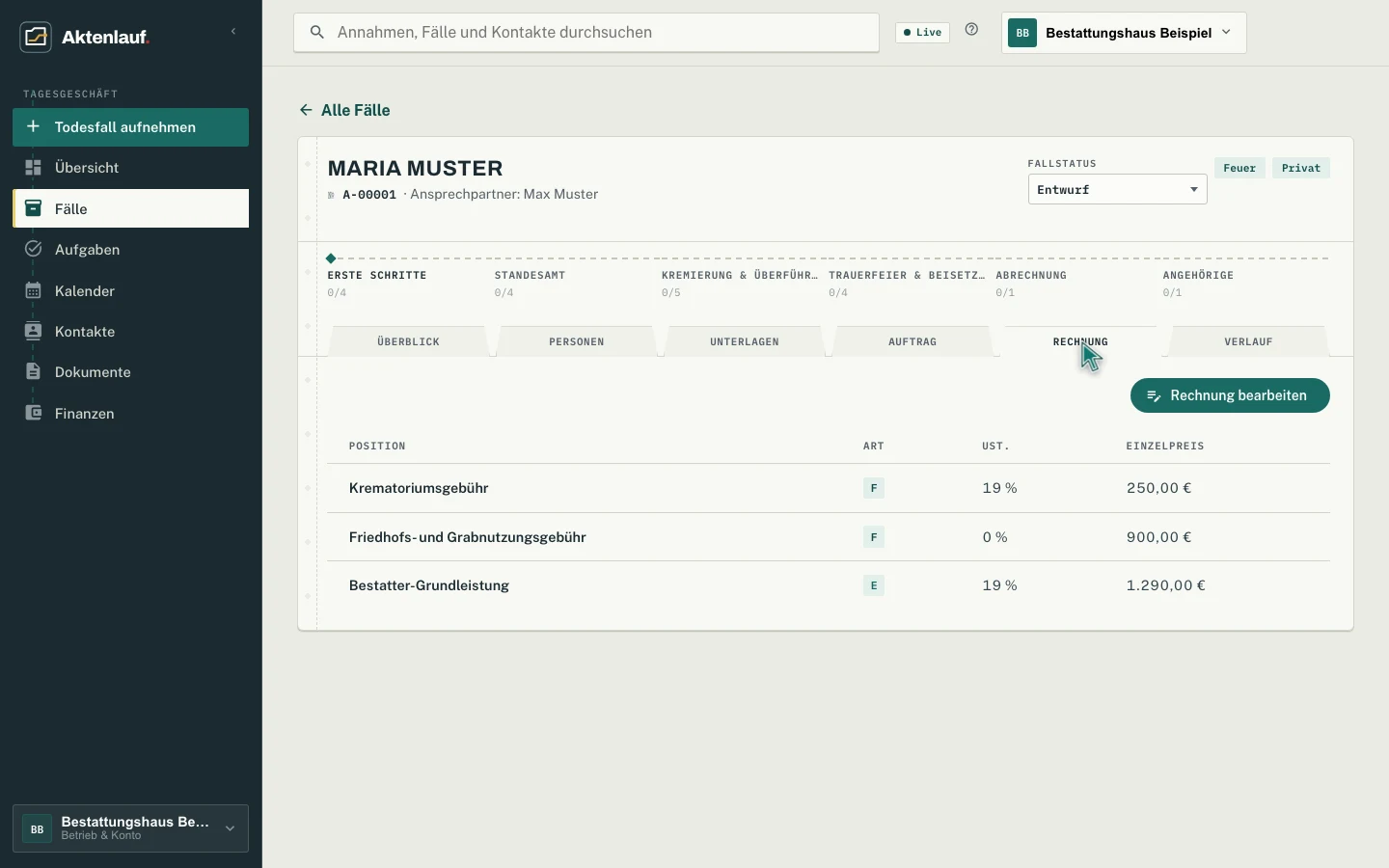Viewport: 1389px width, 868px height.
Task: Go to Dokumente in the sidebar
Action: click(x=130, y=371)
